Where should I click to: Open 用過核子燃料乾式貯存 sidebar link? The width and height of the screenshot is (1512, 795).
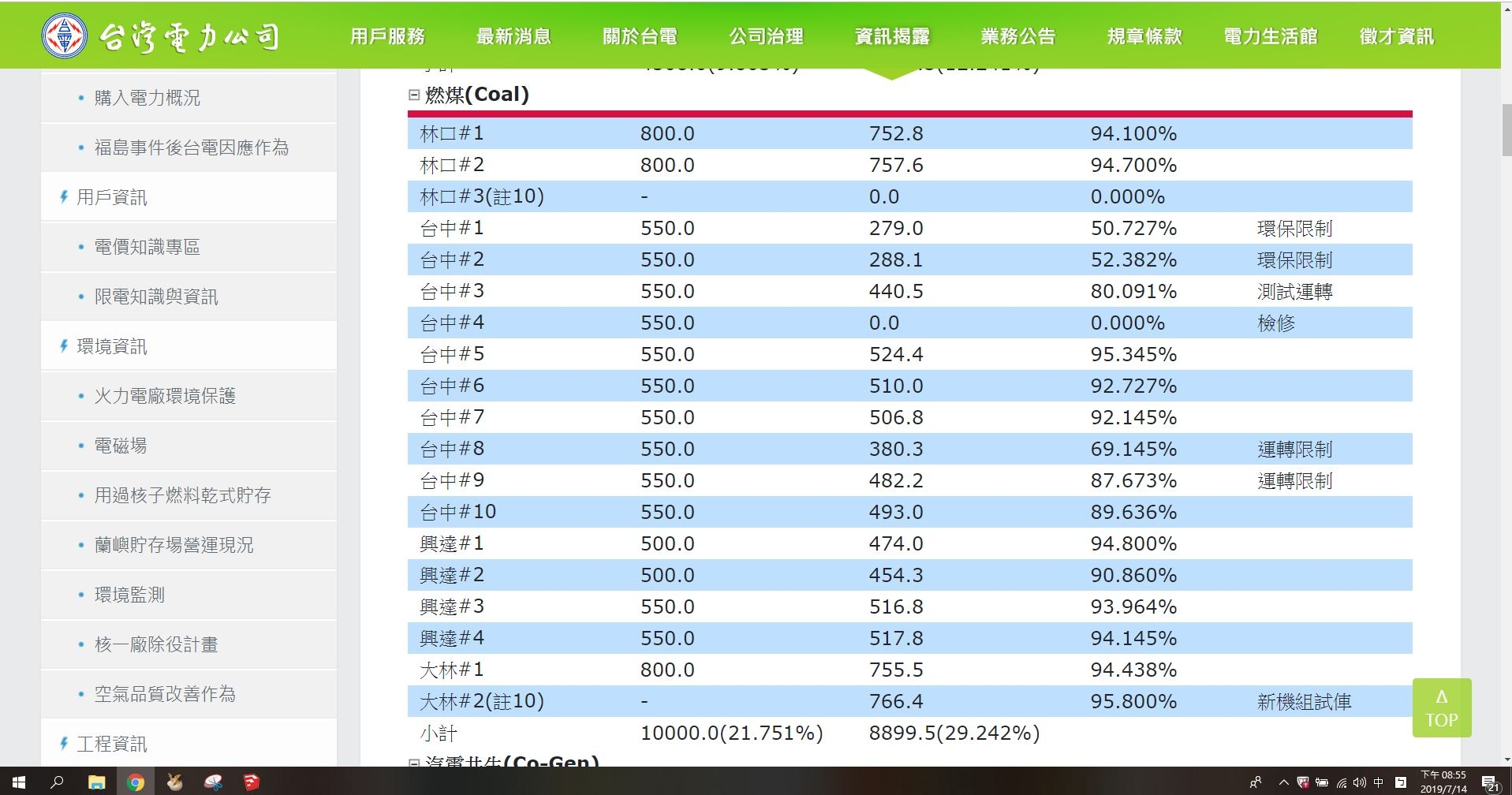click(182, 495)
